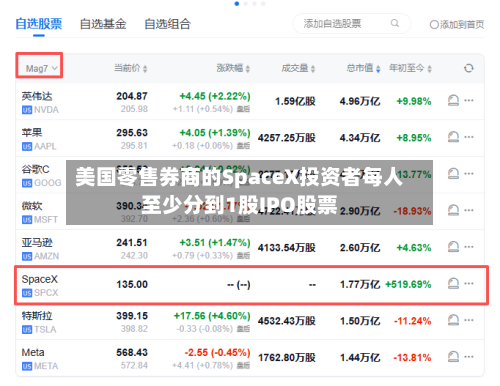
Task: Click the 399.15 price of 特斯拉
Action: point(132,316)
